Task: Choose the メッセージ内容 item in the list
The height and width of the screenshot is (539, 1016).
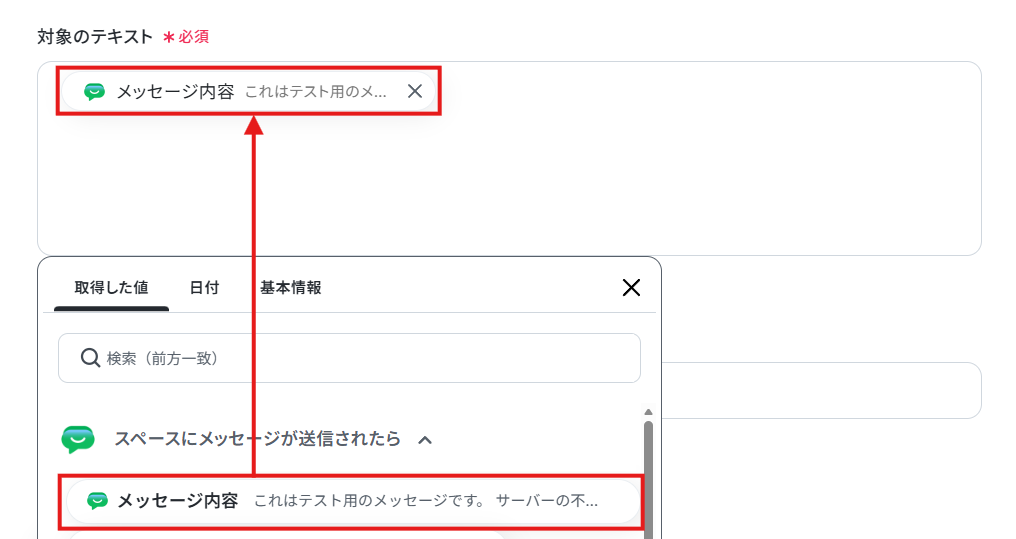Action: coord(353,501)
